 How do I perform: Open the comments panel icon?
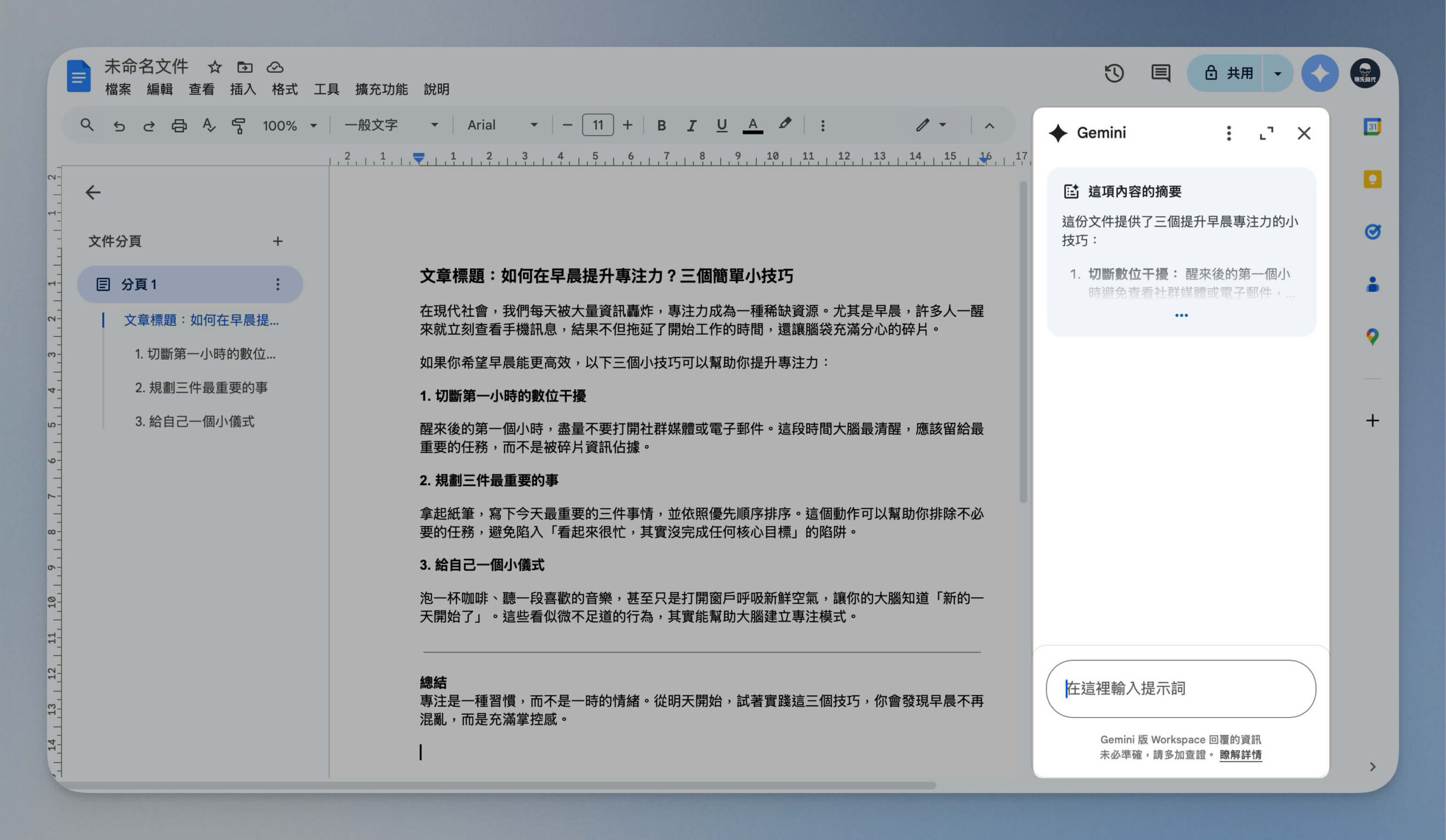pos(1160,73)
